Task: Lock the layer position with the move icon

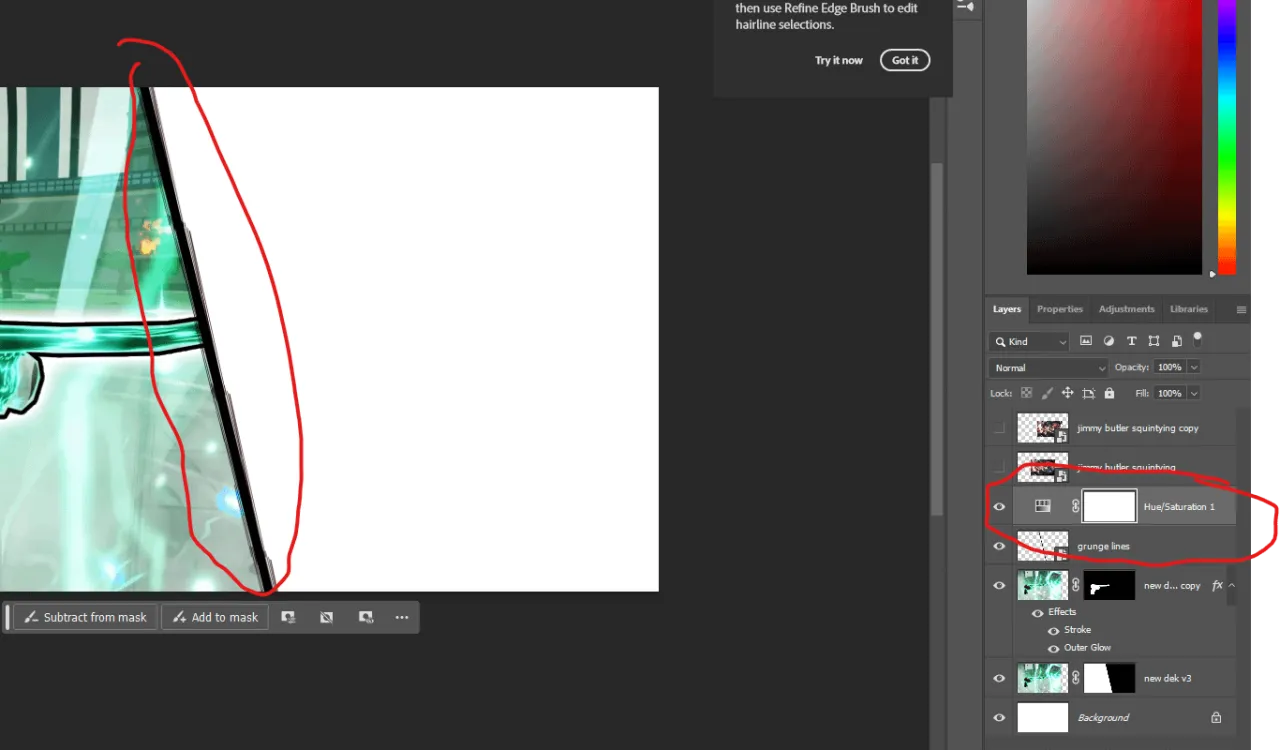Action: (1067, 392)
